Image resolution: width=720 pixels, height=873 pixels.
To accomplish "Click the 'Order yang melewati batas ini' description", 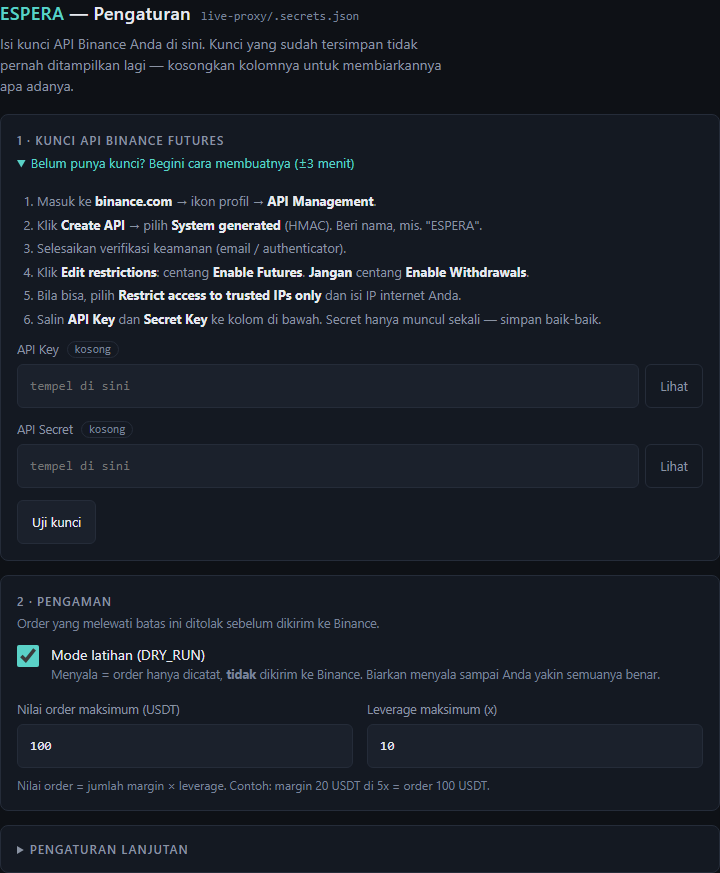I will [x=198, y=624].
